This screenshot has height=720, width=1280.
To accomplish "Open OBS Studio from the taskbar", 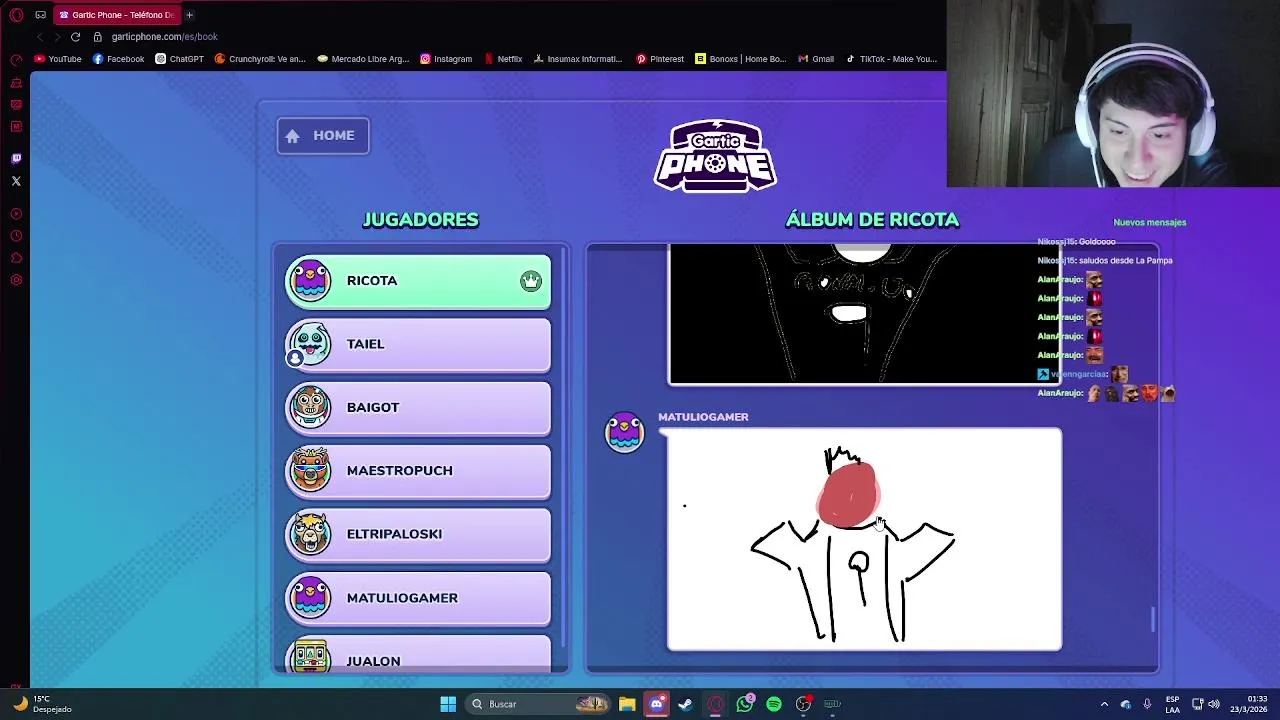I will coord(803,704).
